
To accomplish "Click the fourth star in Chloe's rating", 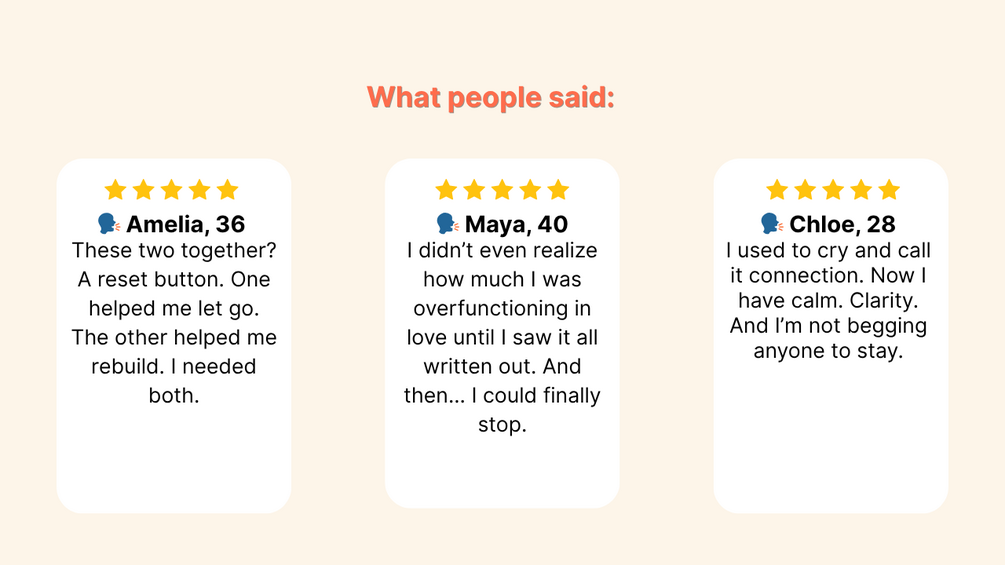I will 861,190.
